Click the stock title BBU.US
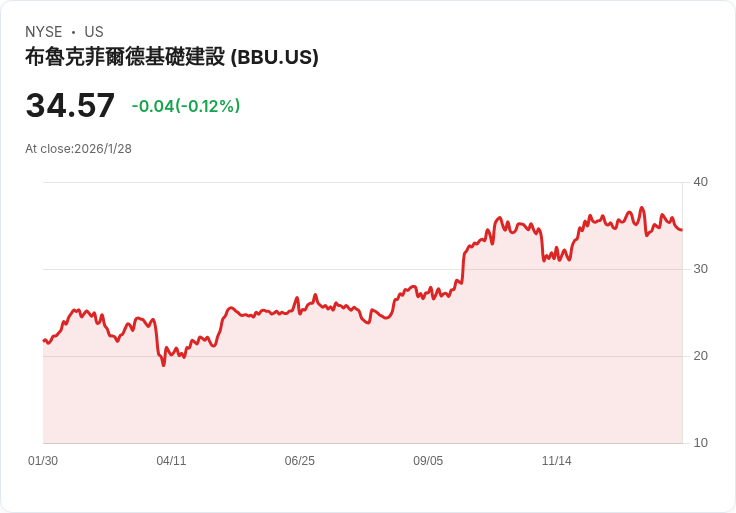This screenshot has width=736, height=513. (171, 57)
